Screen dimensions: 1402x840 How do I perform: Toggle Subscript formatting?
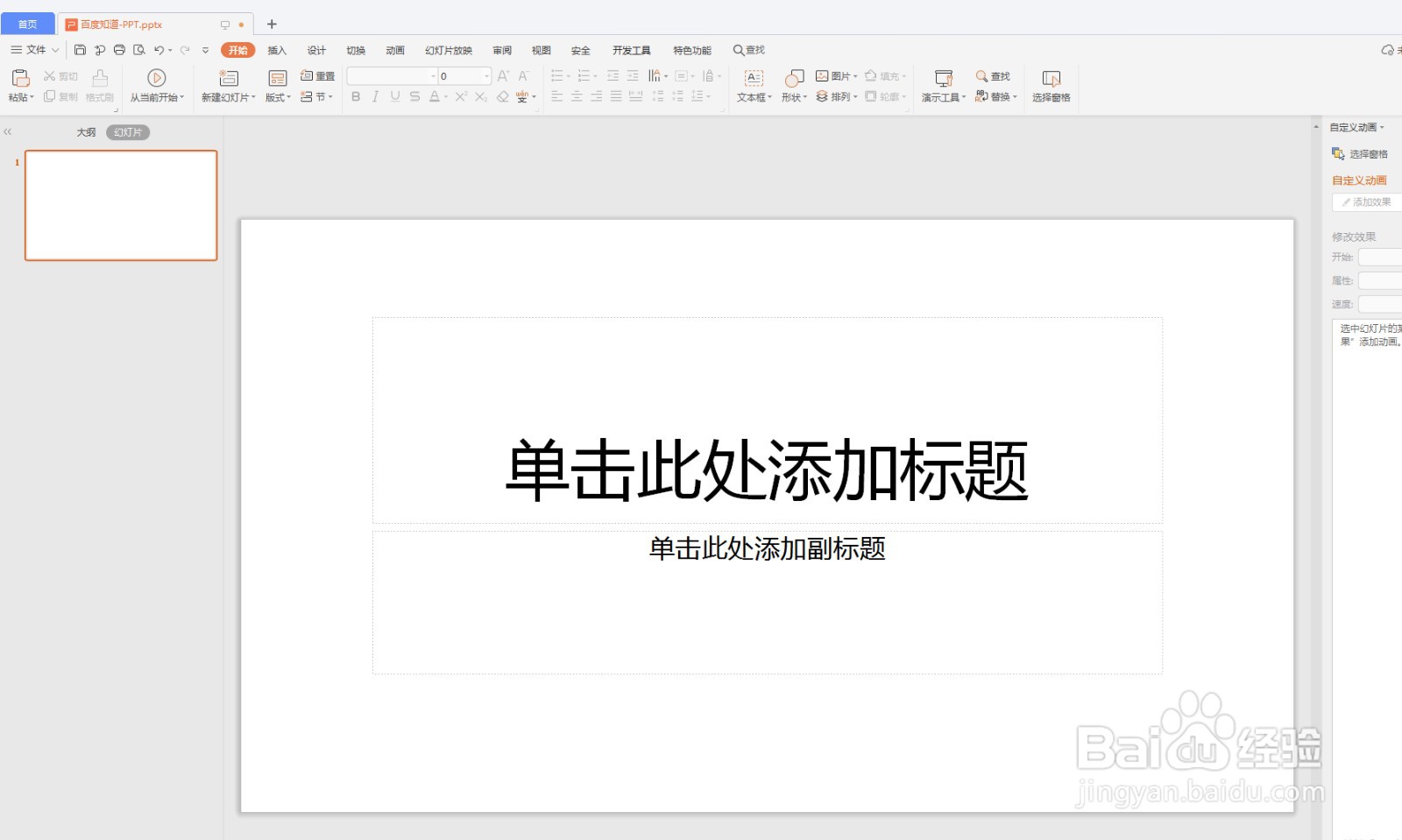(481, 96)
